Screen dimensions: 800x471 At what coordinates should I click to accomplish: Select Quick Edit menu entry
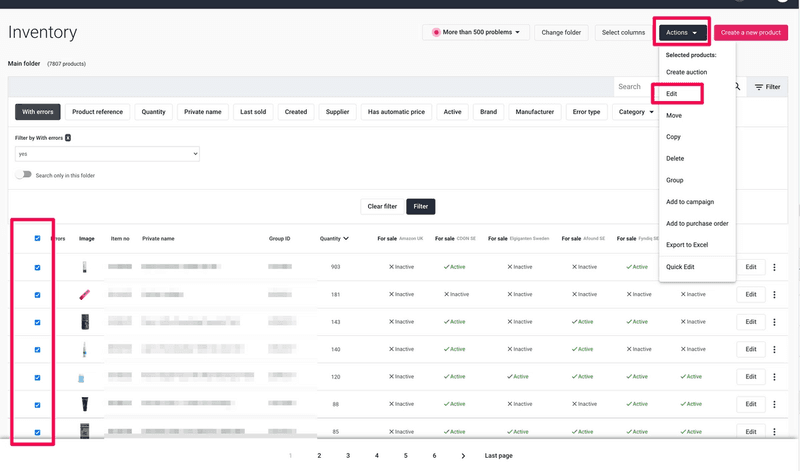point(680,267)
